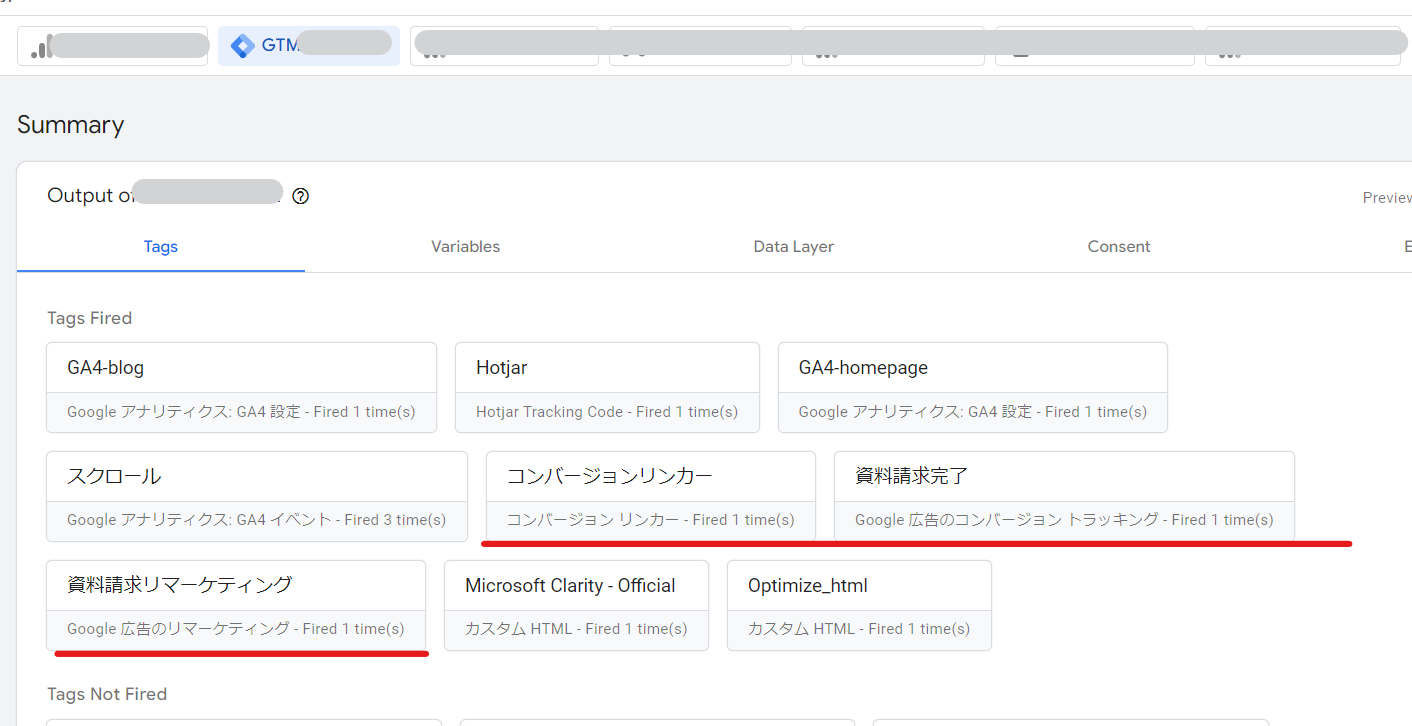Click the help question mark icon

click(x=300, y=196)
